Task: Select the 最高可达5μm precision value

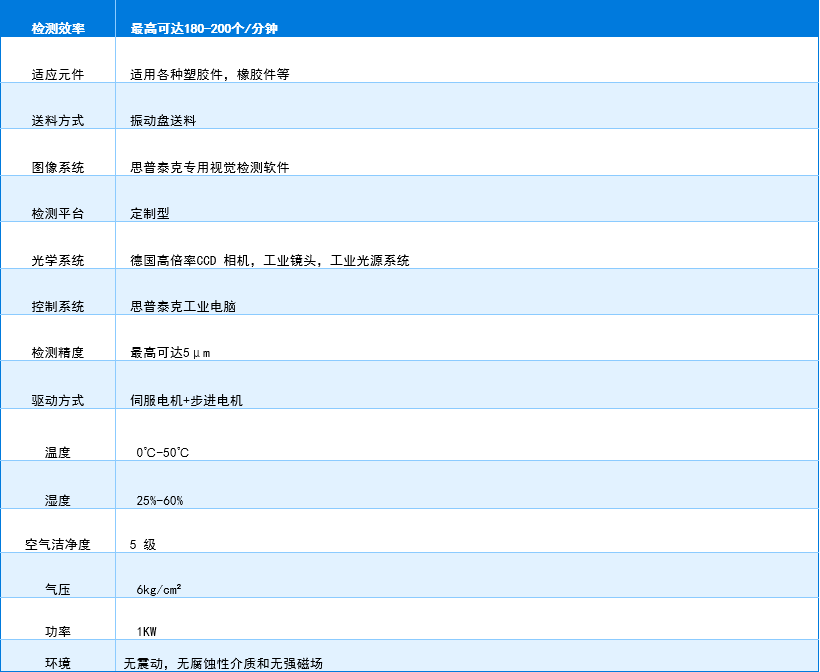Action: [x=170, y=353]
